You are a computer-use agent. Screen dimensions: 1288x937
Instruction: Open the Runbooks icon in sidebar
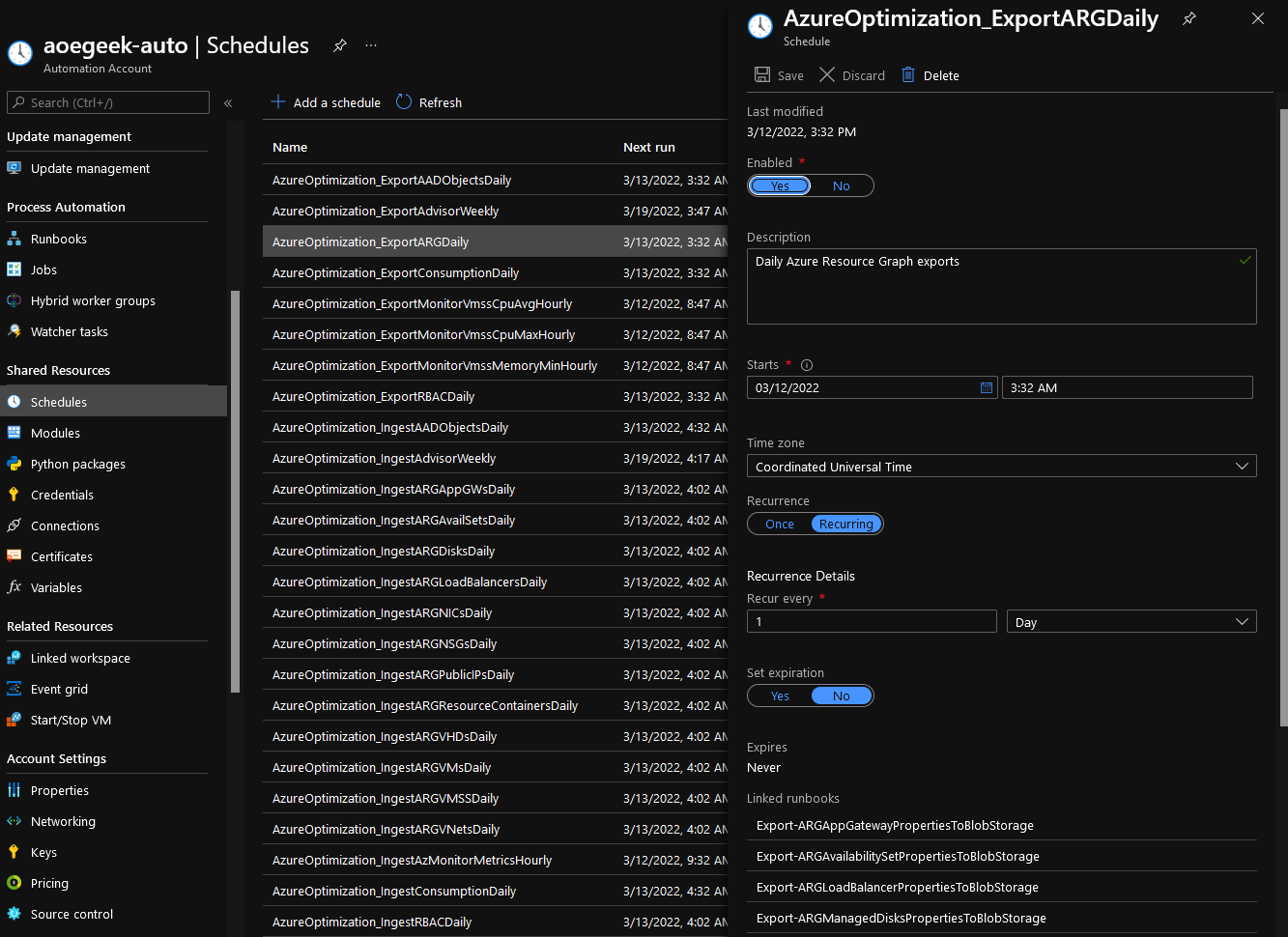point(14,239)
